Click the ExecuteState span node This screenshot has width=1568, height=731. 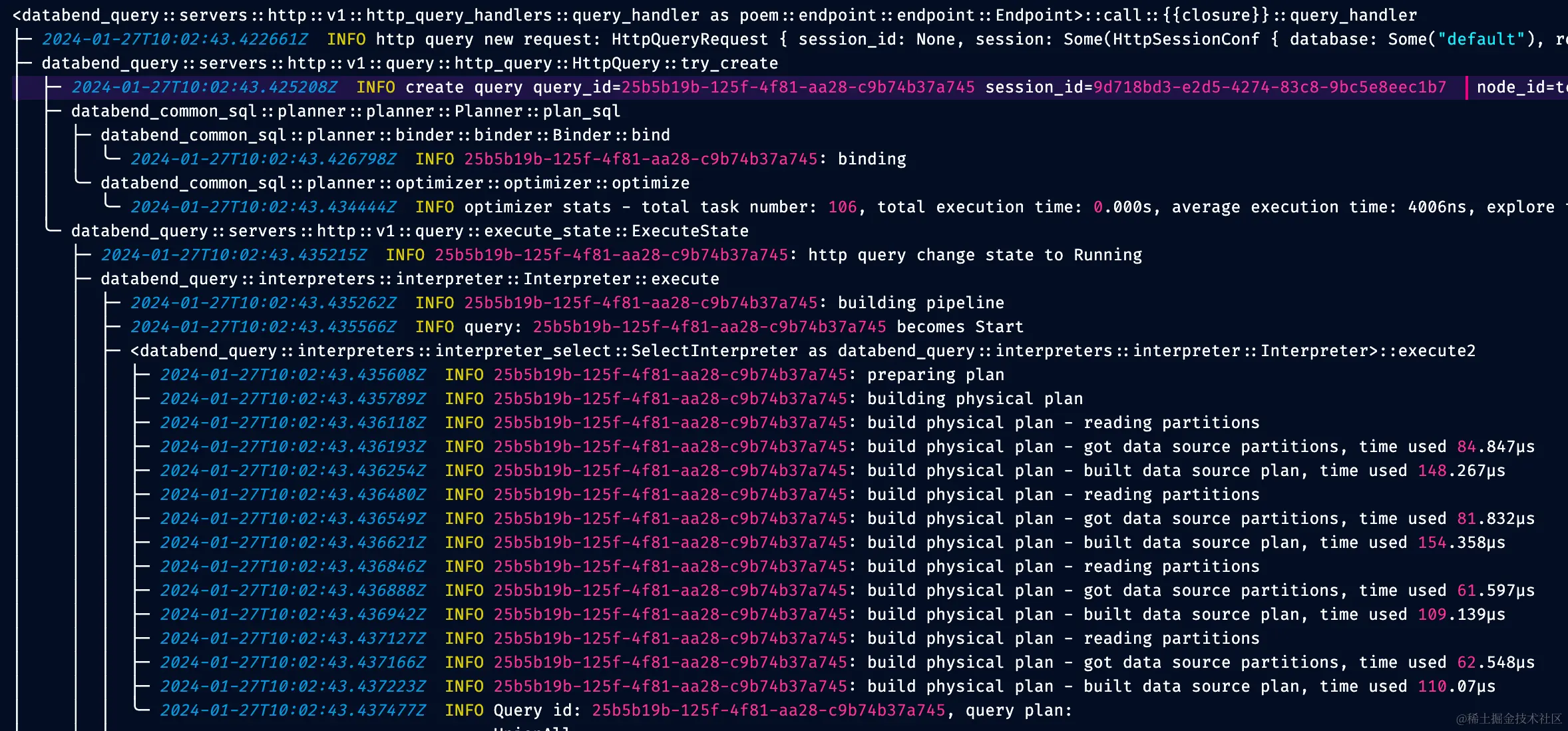[x=409, y=231]
